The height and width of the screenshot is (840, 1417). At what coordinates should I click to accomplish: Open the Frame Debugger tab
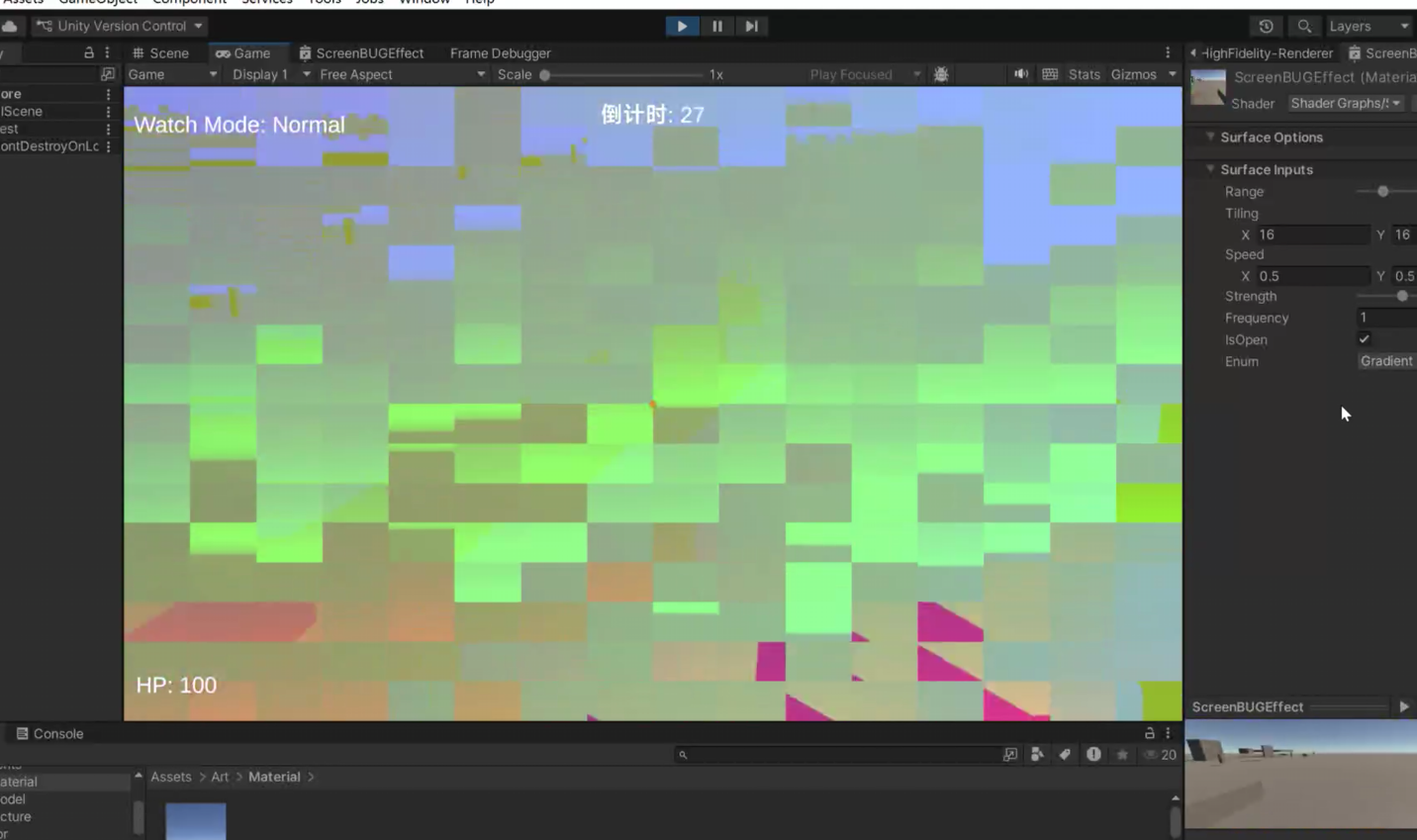click(x=500, y=53)
